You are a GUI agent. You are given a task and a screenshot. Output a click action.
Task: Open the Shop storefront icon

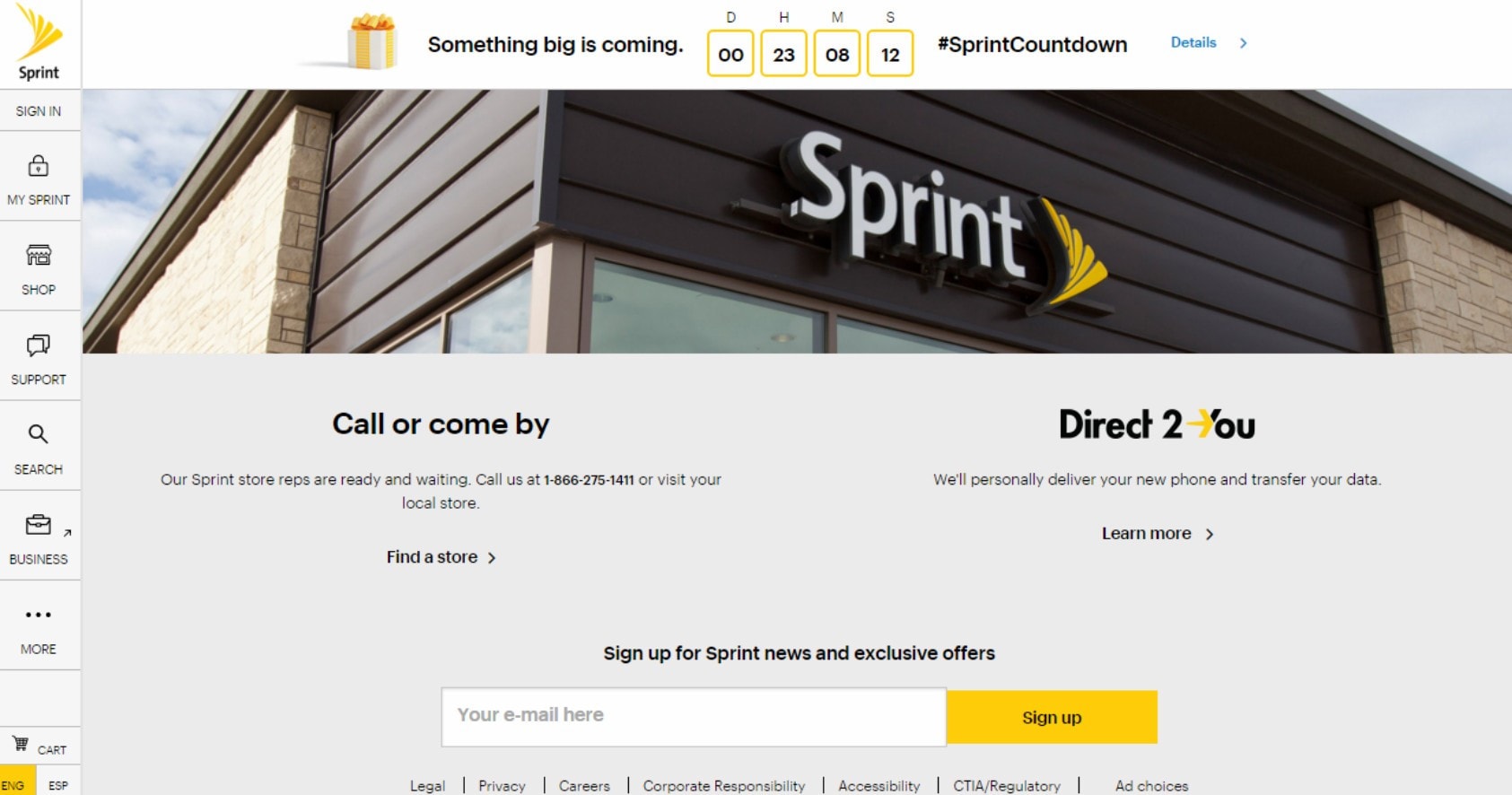[x=39, y=256]
